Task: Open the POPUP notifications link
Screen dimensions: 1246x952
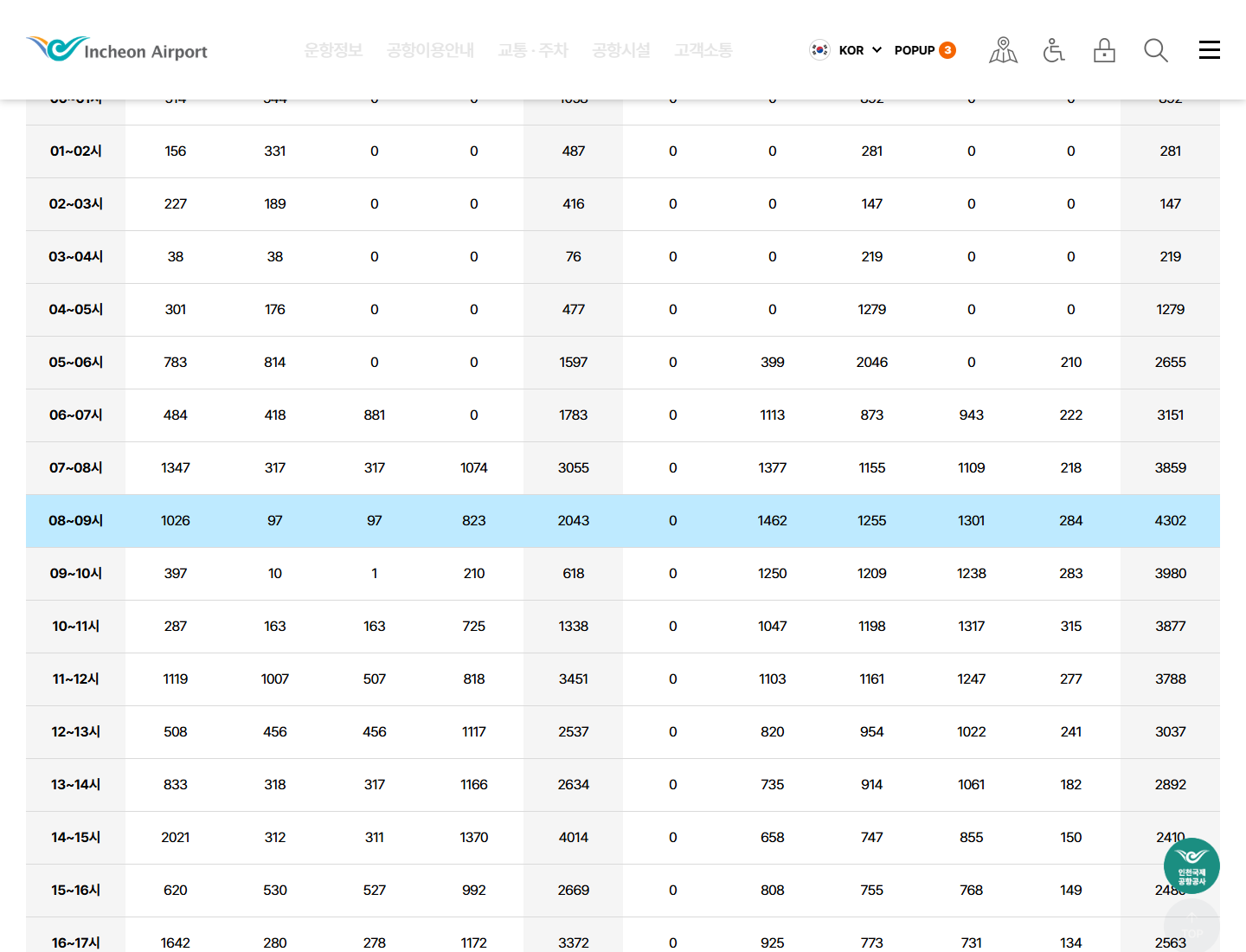Action: click(x=925, y=50)
